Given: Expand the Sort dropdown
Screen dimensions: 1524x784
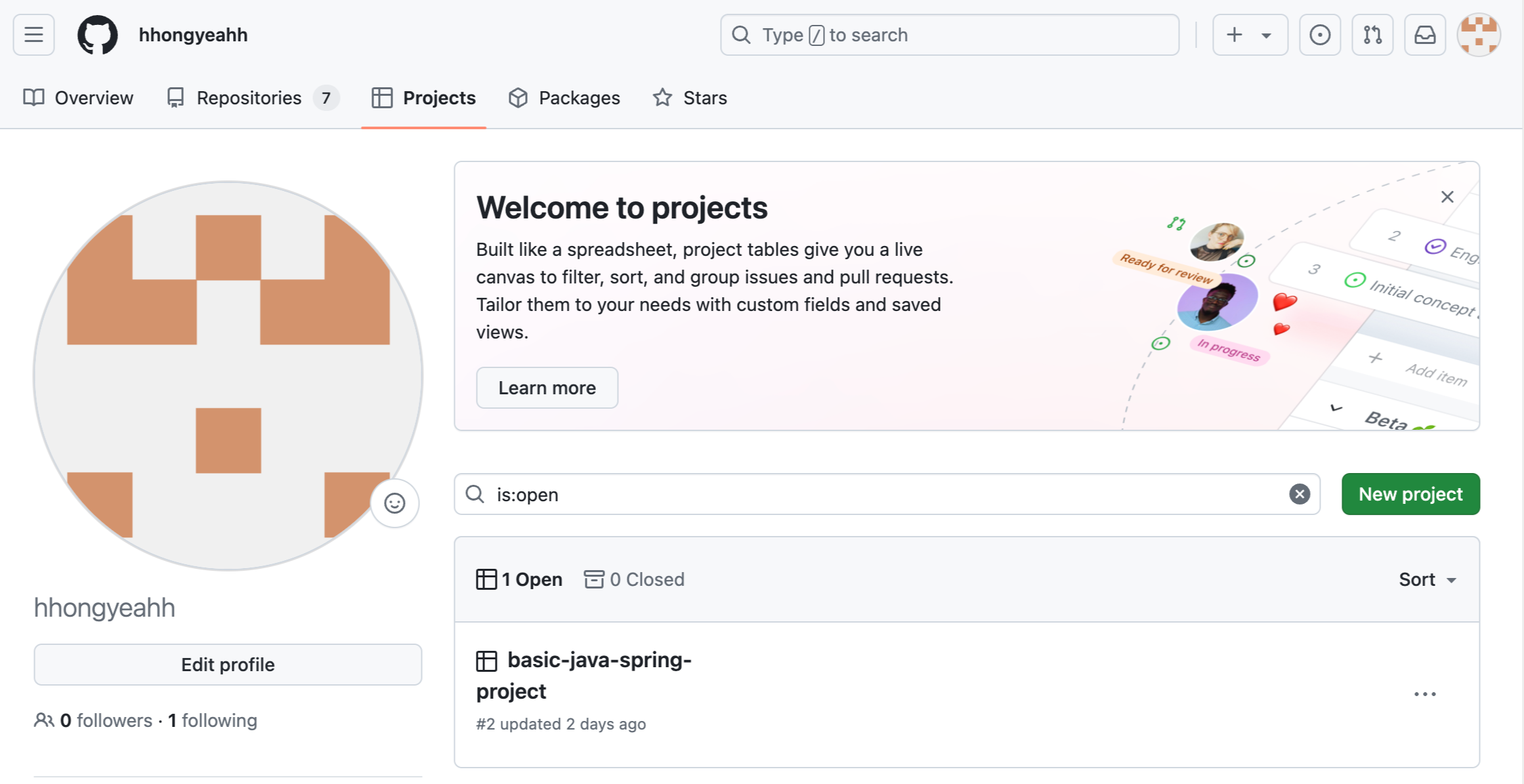Looking at the screenshot, I should click(x=1427, y=579).
